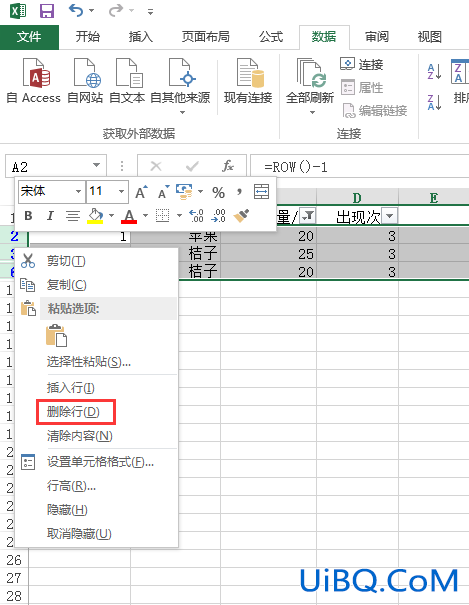
Task: Switch to the 开始 (Home) tab
Action: click(x=88, y=37)
